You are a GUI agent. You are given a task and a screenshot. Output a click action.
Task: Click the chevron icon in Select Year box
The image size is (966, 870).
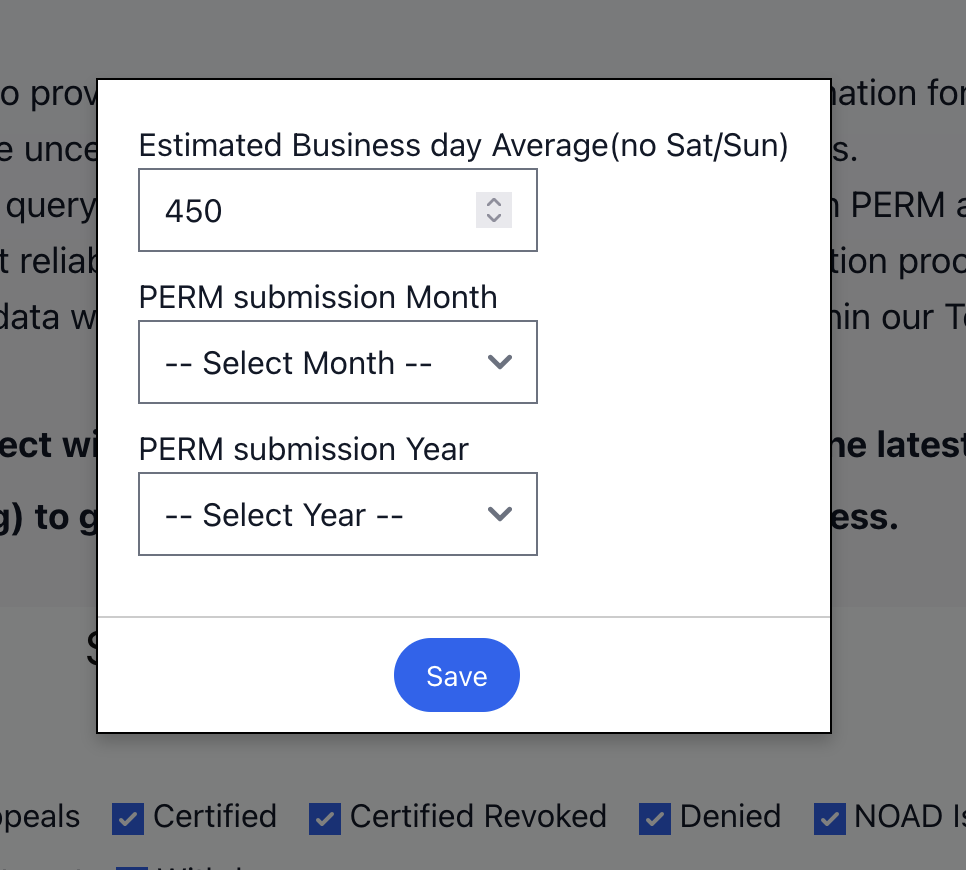[x=499, y=514]
